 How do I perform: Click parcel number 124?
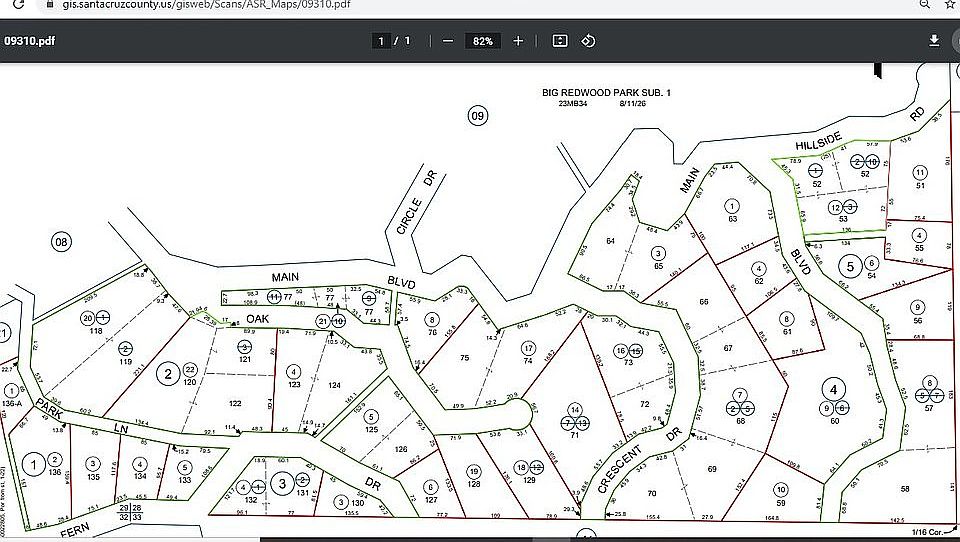(334, 385)
